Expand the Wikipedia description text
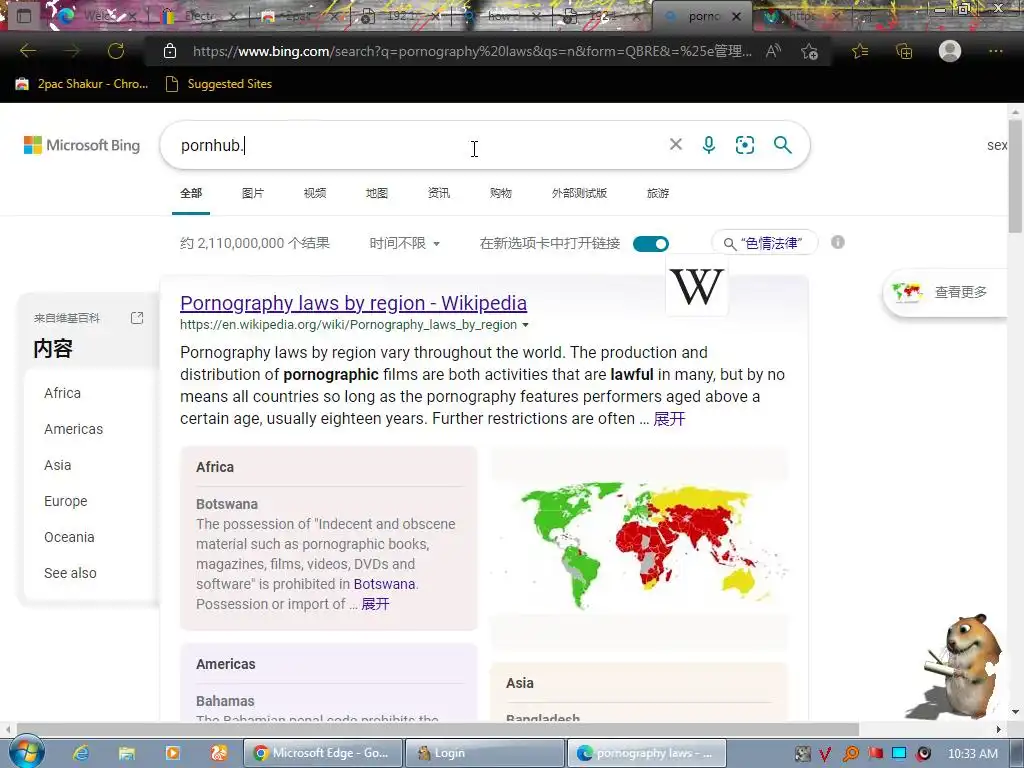The image size is (1024, 768). (x=669, y=419)
